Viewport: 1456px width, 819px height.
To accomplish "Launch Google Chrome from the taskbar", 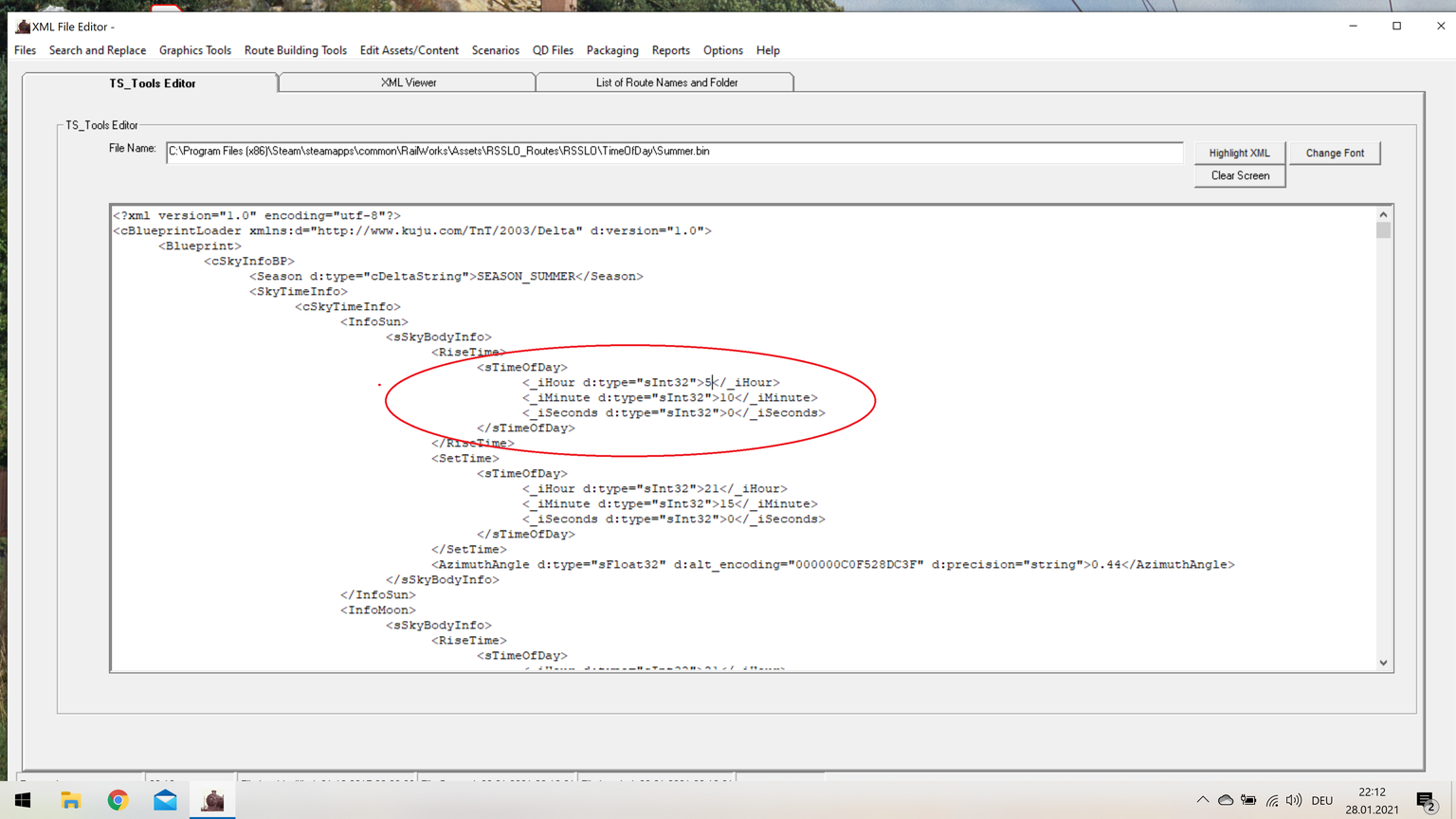I will coord(118,800).
